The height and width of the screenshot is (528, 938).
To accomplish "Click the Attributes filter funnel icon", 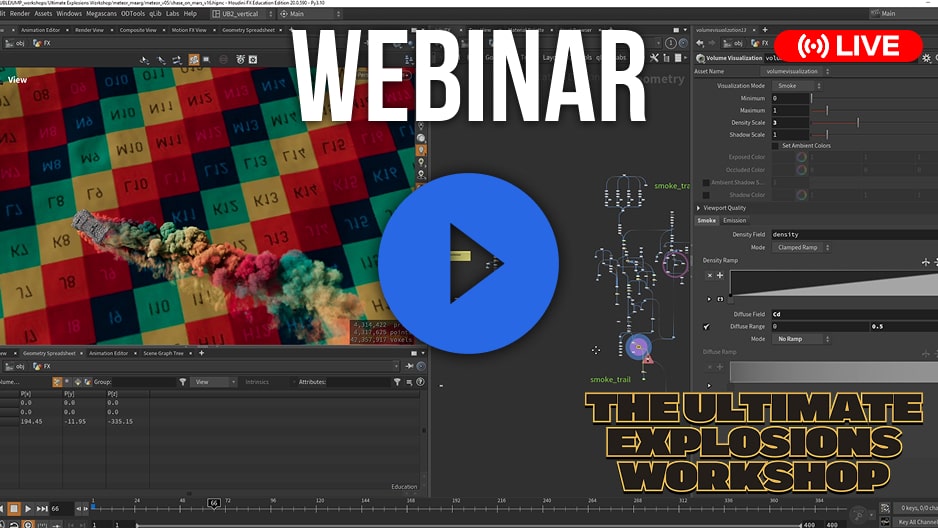I will (x=397, y=382).
